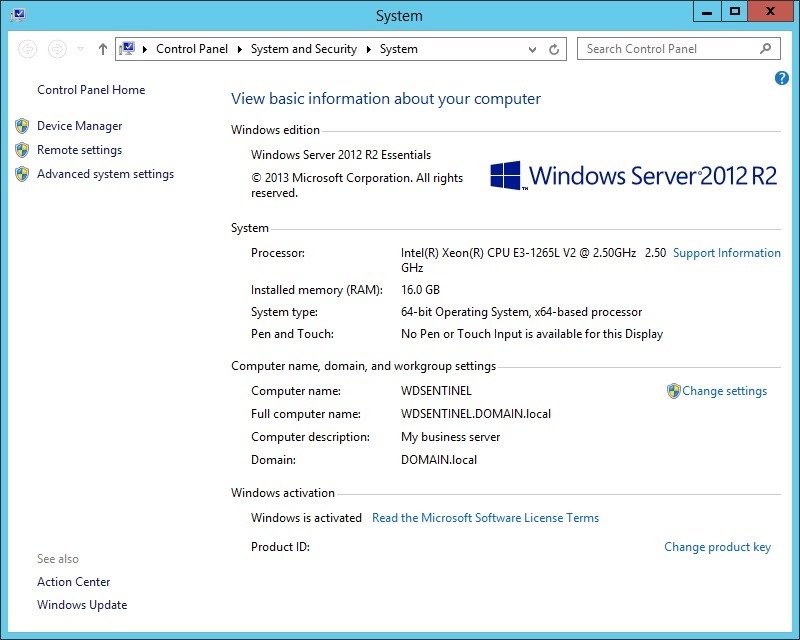
Task: Click the description 'My business server'
Action: 451,437
